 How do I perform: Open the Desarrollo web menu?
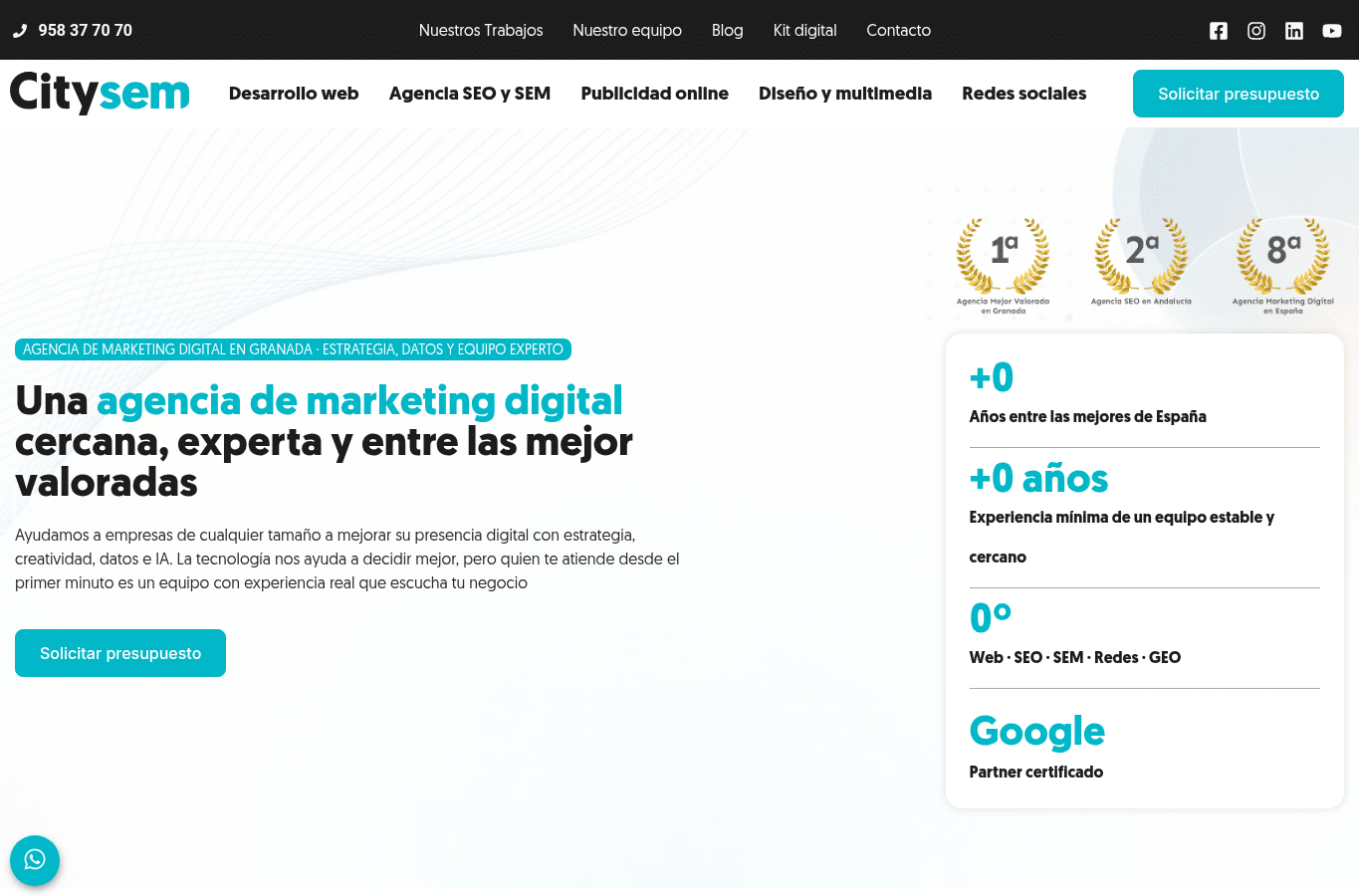[294, 94]
